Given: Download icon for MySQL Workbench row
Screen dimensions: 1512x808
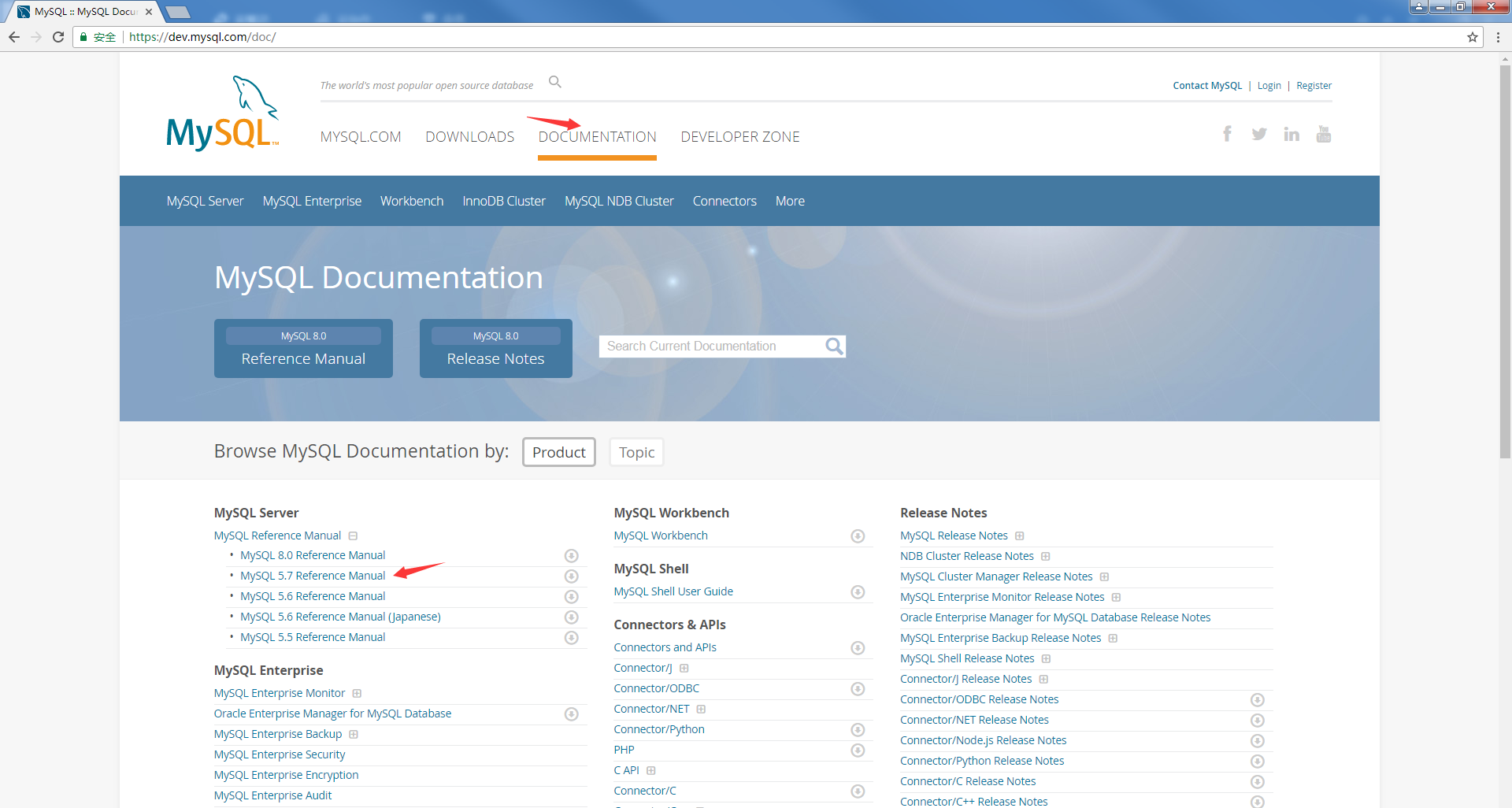Looking at the screenshot, I should [x=858, y=536].
